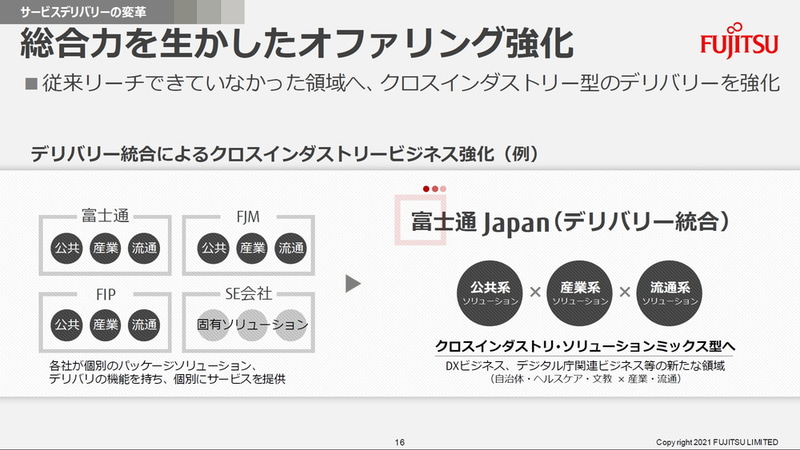Click the page number 16

point(399,442)
